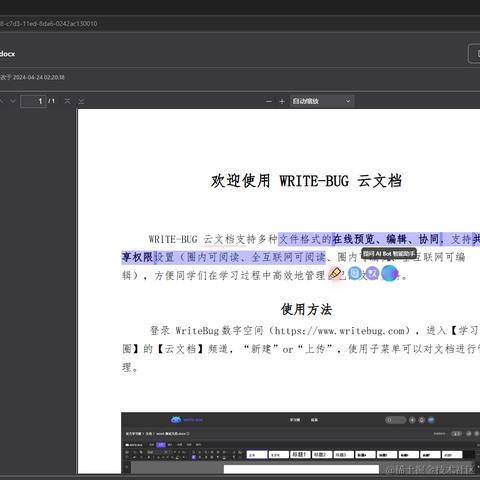The image size is (480, 480).
Task: Click the https://www.writebug.com URL text
Action: [x=340, y=331]
